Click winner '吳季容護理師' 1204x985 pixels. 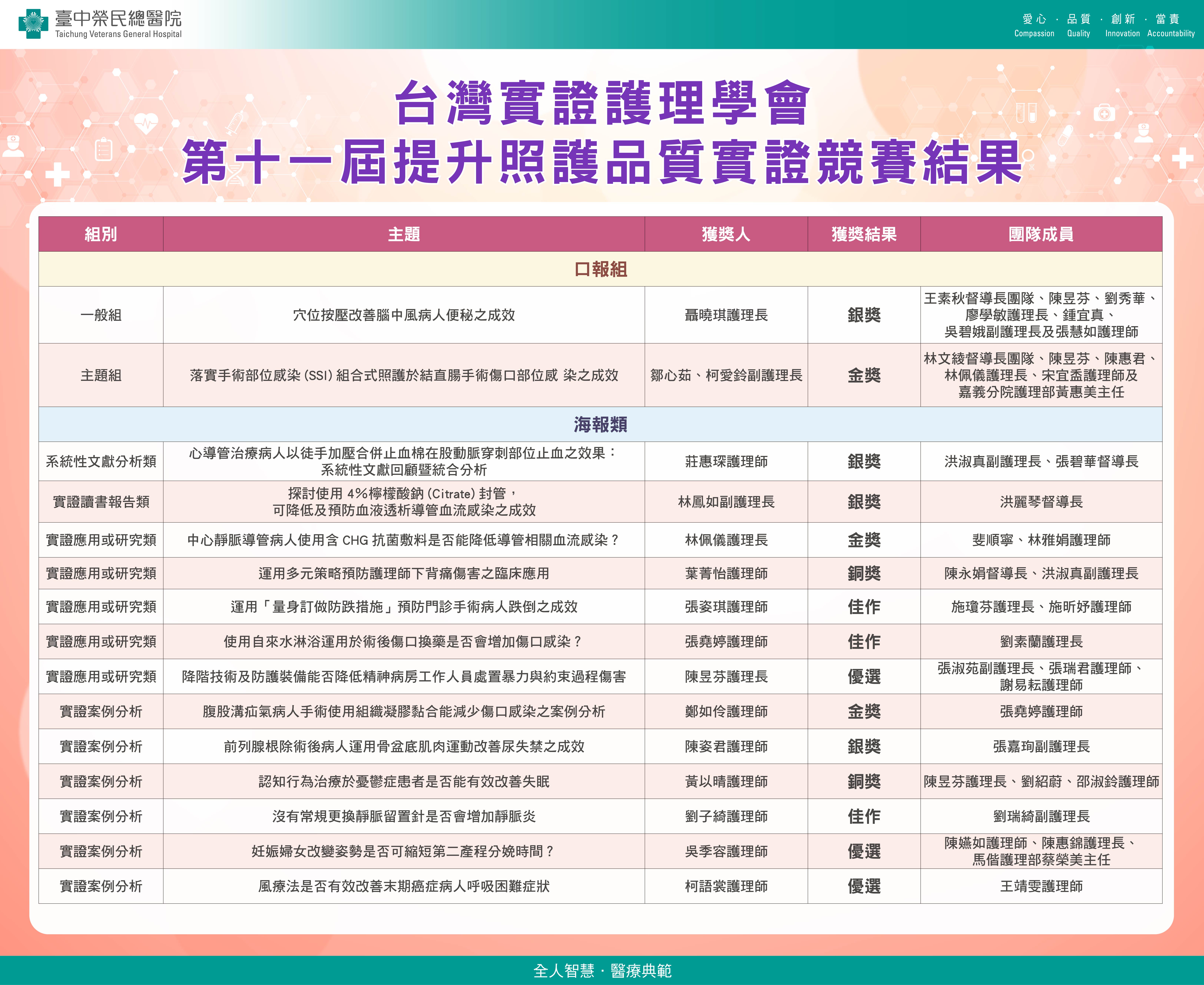726,851
